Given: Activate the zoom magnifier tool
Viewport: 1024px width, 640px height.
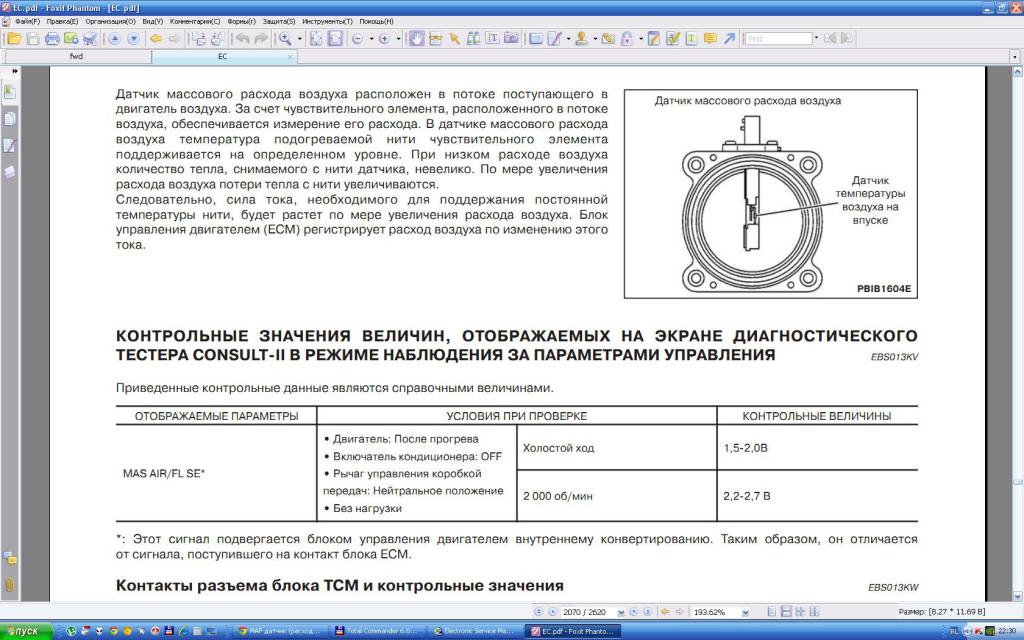Looking at the screenshot, I should click(285, 39).
